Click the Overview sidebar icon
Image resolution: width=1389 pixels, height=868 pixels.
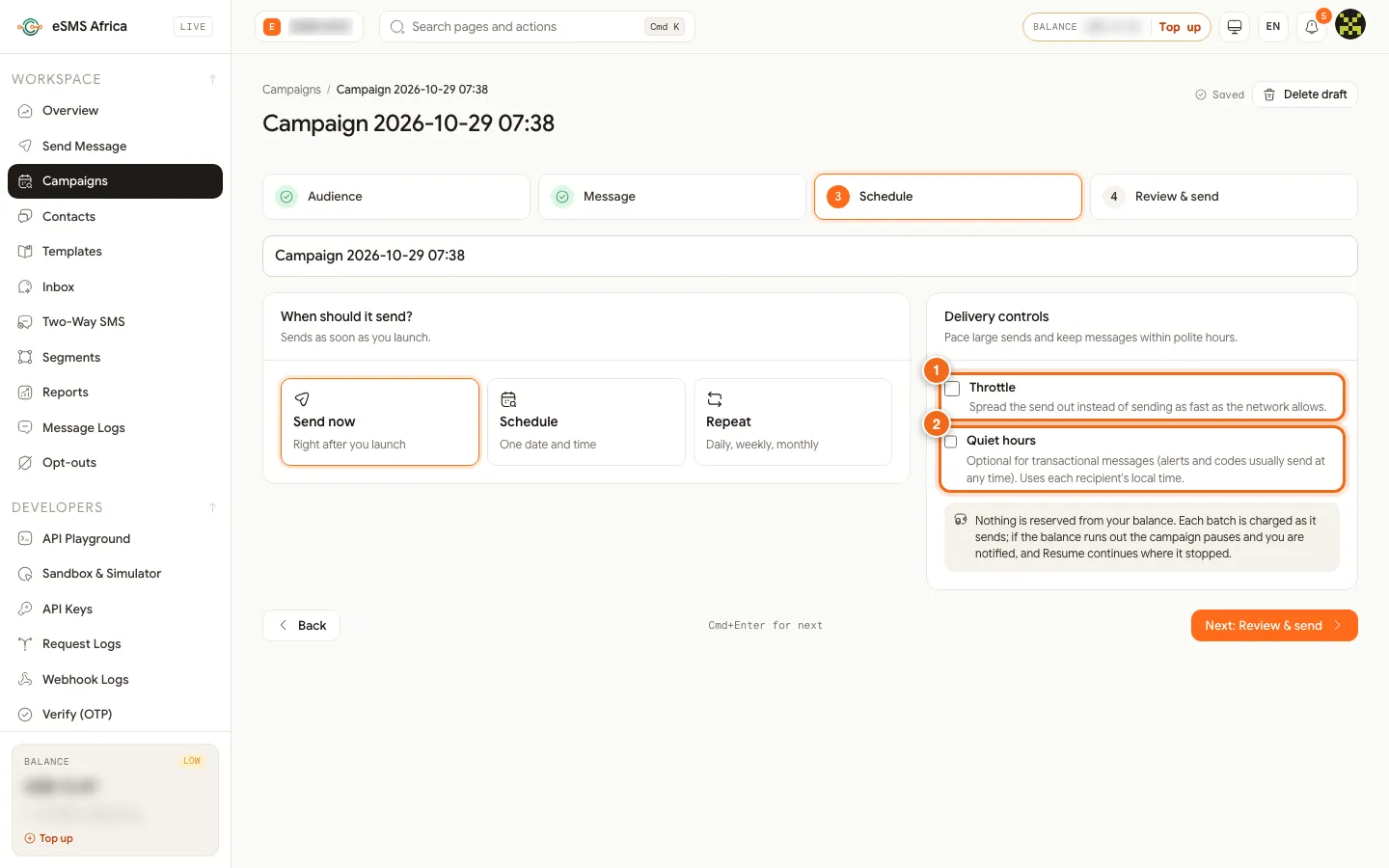25,111
